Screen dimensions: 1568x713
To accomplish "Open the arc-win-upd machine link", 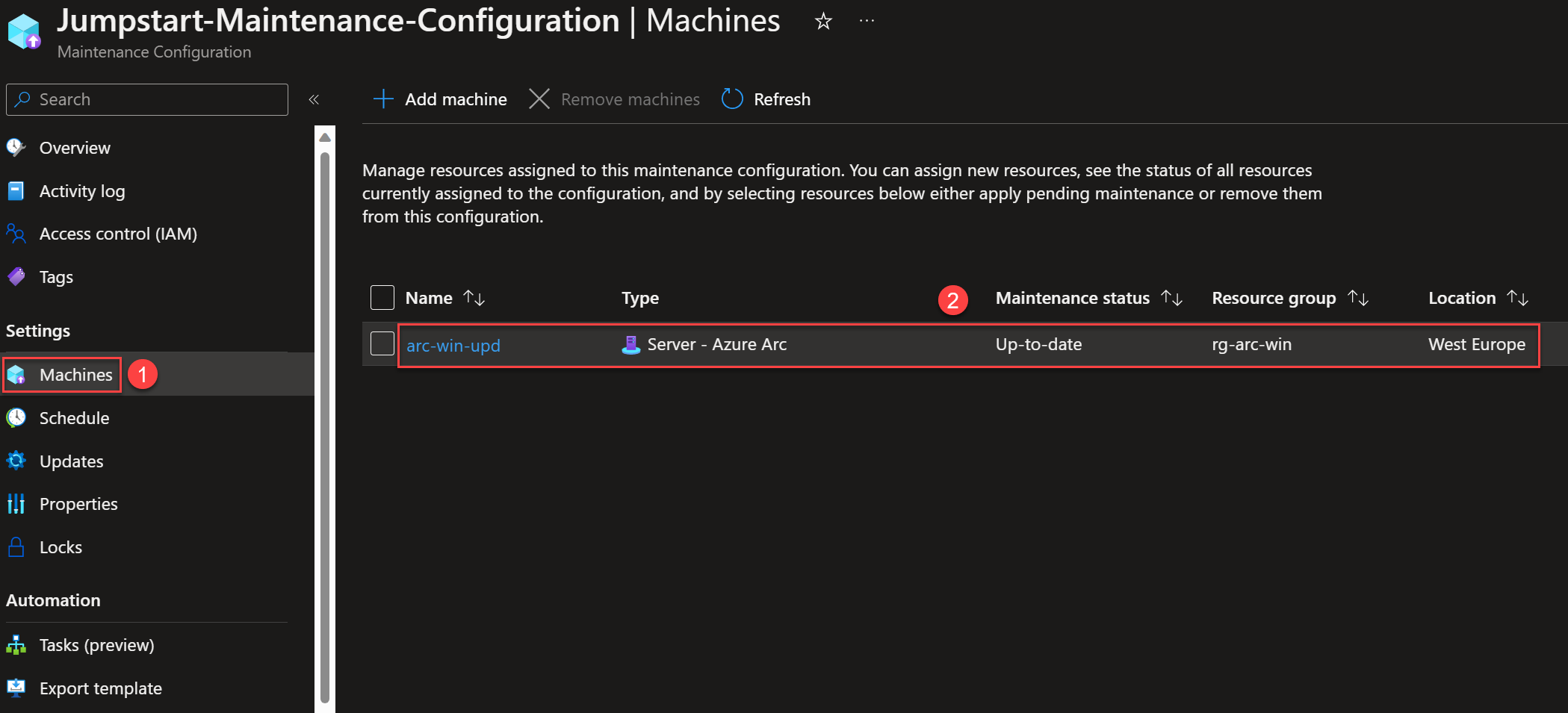I will point(453,345).
